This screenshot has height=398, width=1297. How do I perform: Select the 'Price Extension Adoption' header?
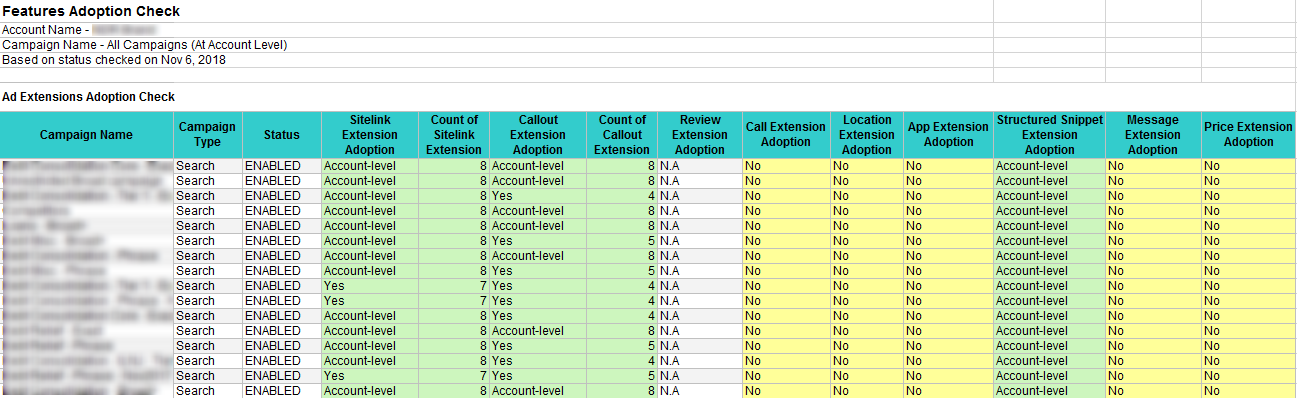point(1249,135)
